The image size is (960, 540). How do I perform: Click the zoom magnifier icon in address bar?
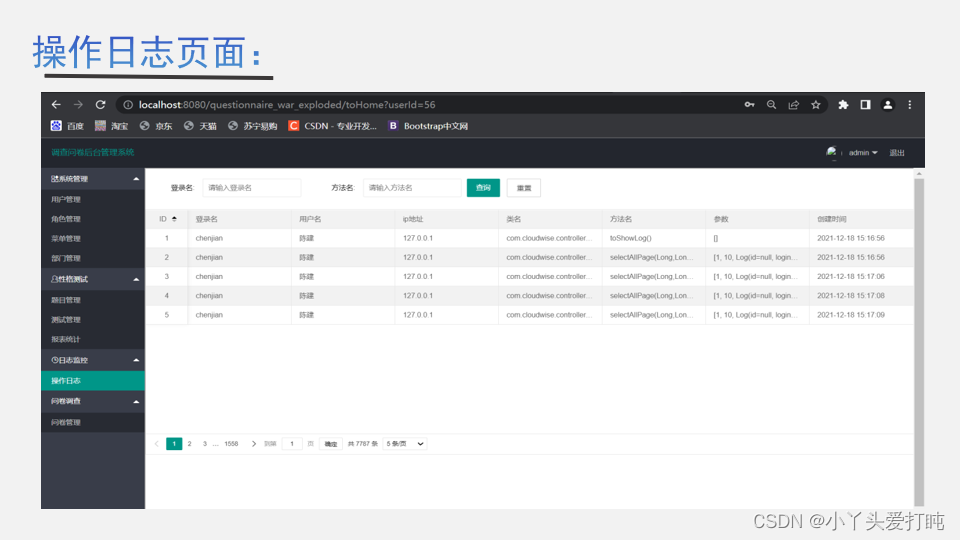click(771, 105)
